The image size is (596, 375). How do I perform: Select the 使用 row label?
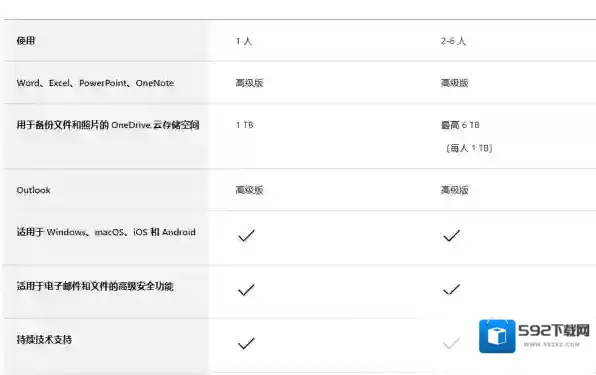coord(26,41)
